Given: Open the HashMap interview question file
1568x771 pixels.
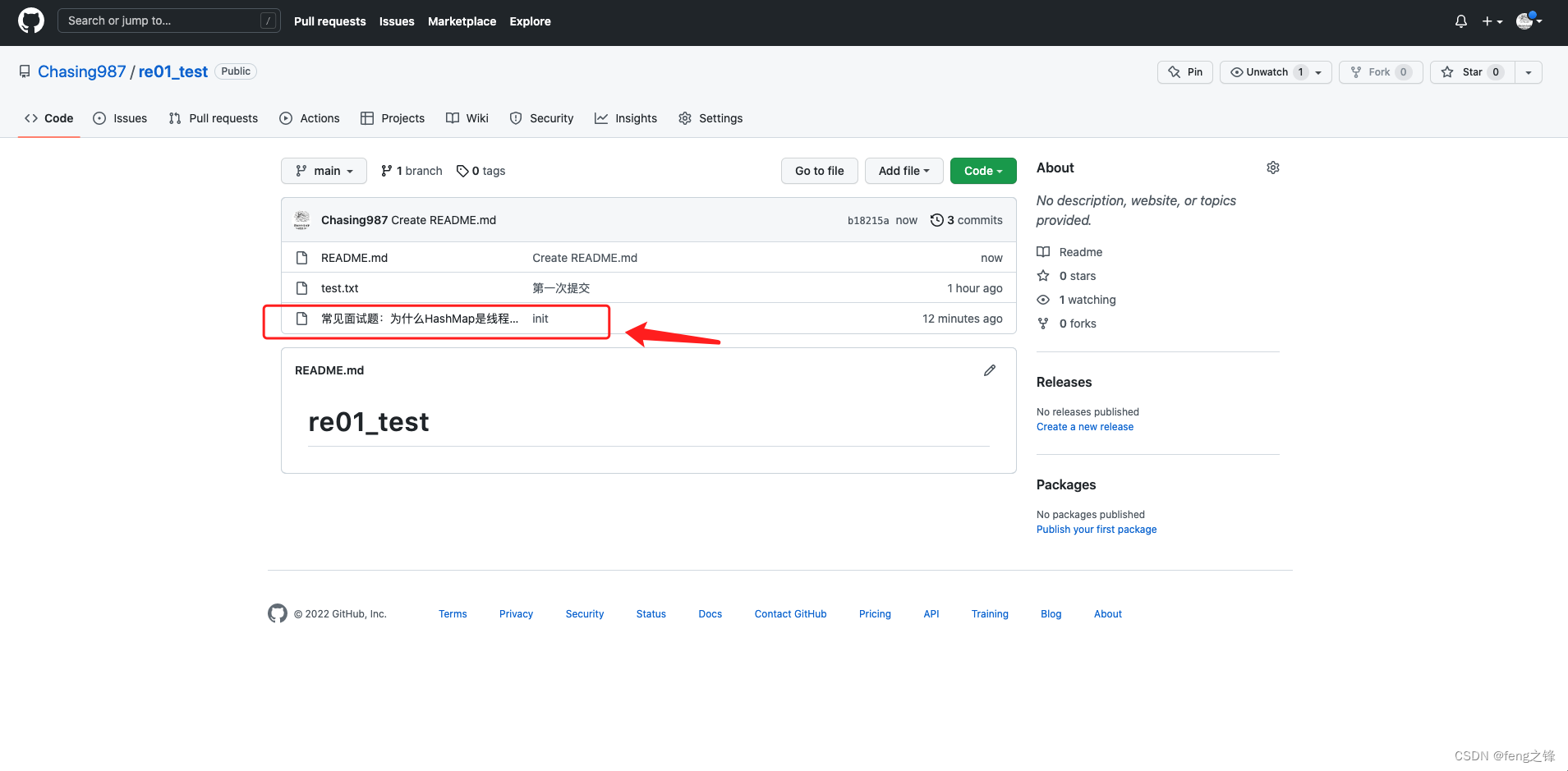Looking at the screenshot, I should click(420, 319).
